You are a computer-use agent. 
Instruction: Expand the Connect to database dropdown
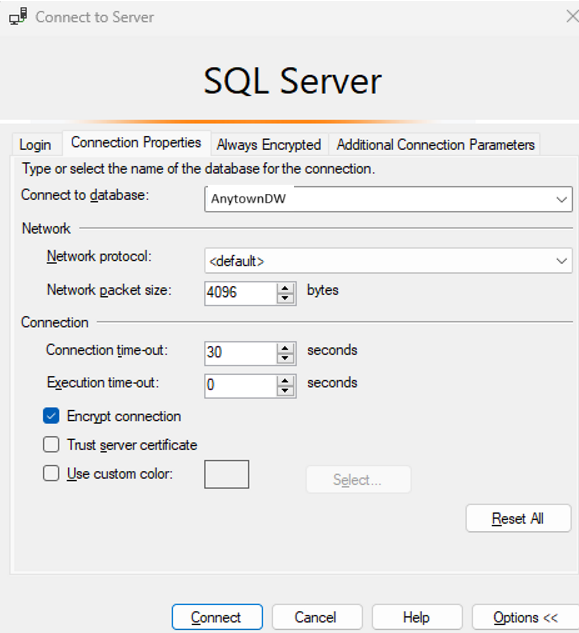point(561,199)
